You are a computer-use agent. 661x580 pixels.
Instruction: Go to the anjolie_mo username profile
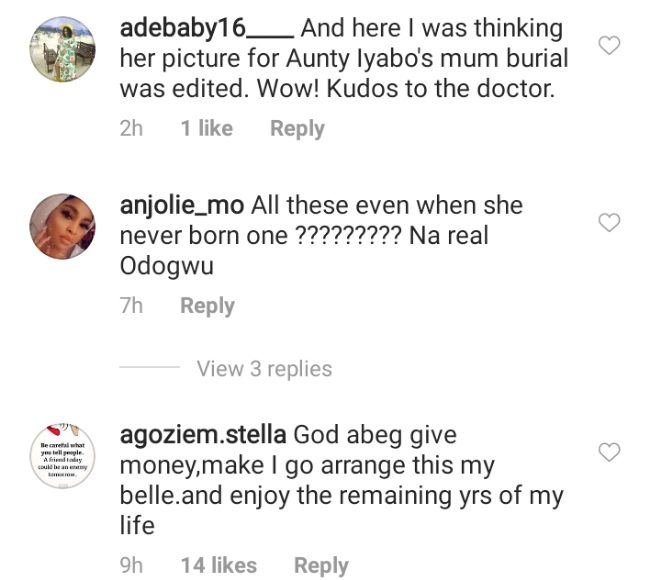[x=181, y=206]
